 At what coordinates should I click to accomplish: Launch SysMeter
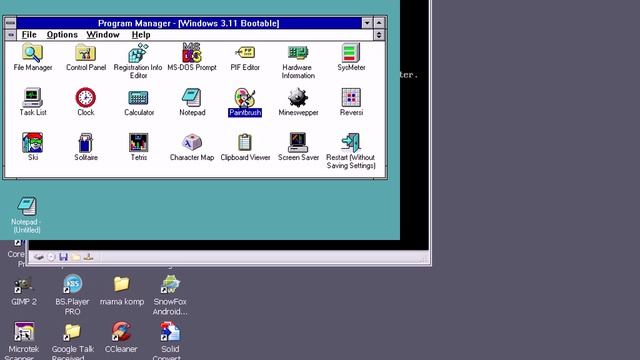(x=351, y=58)
